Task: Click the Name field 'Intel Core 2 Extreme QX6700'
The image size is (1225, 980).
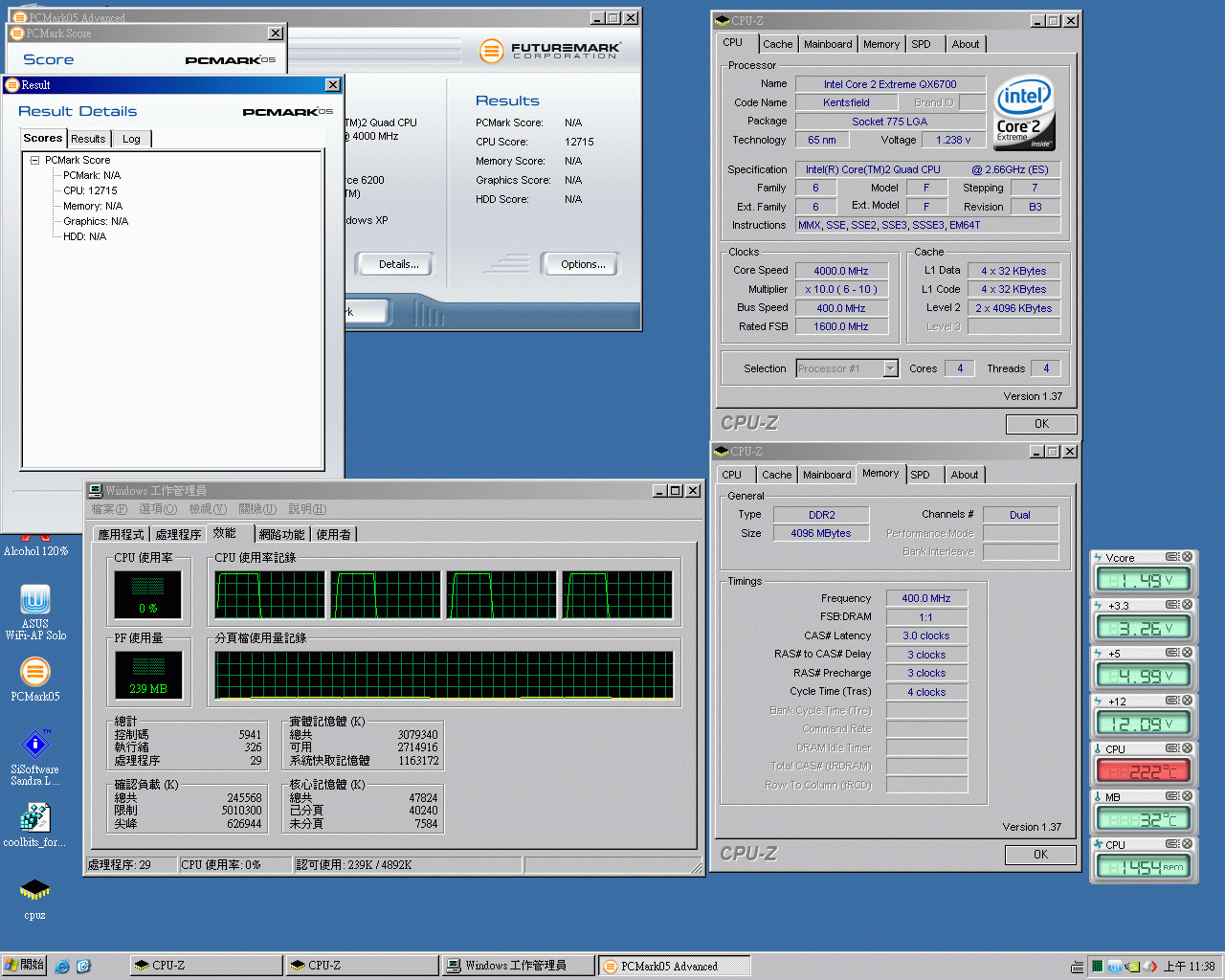Action: (x=890, y=84)
